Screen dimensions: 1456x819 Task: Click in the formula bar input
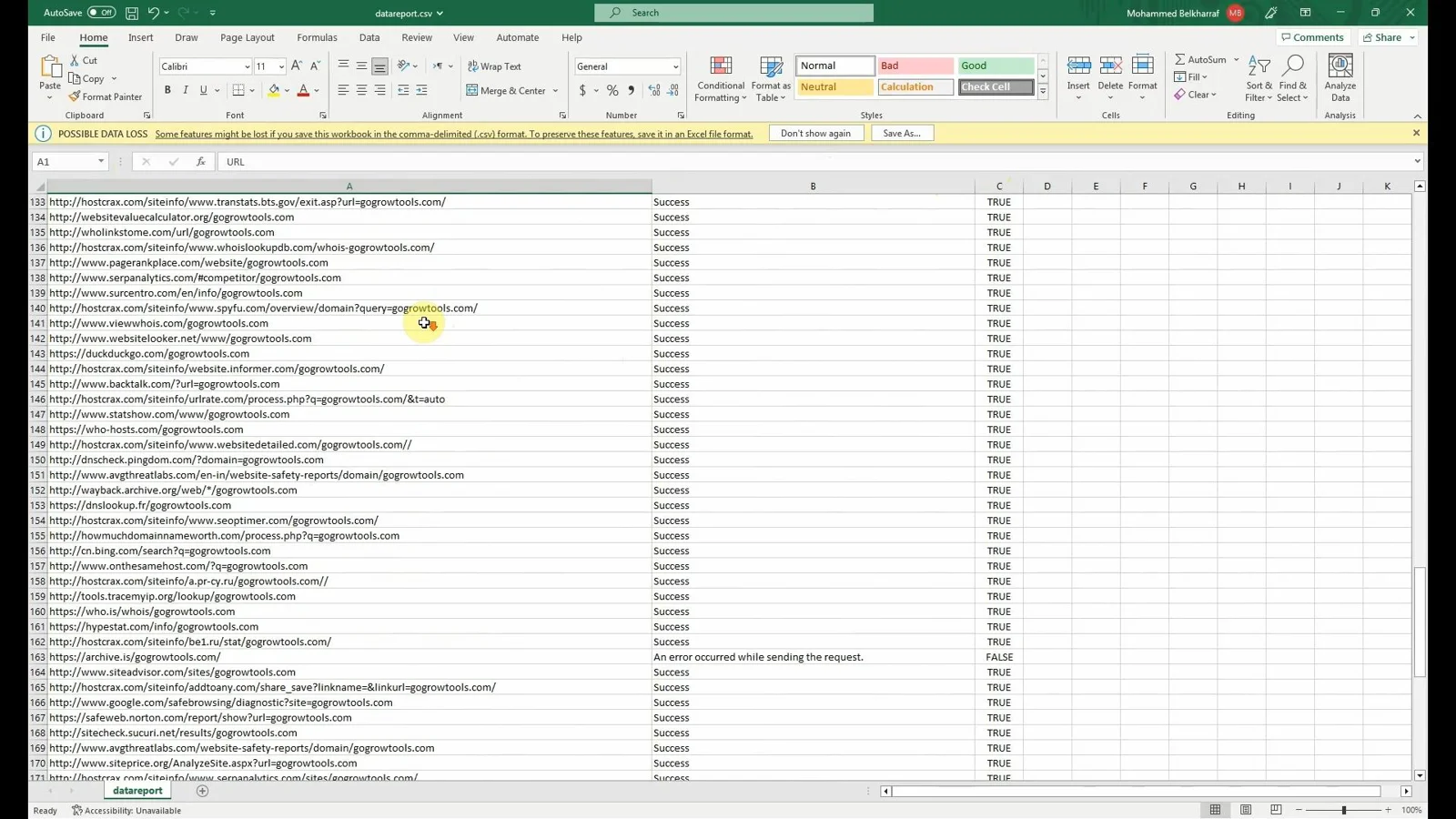[814, 162]
